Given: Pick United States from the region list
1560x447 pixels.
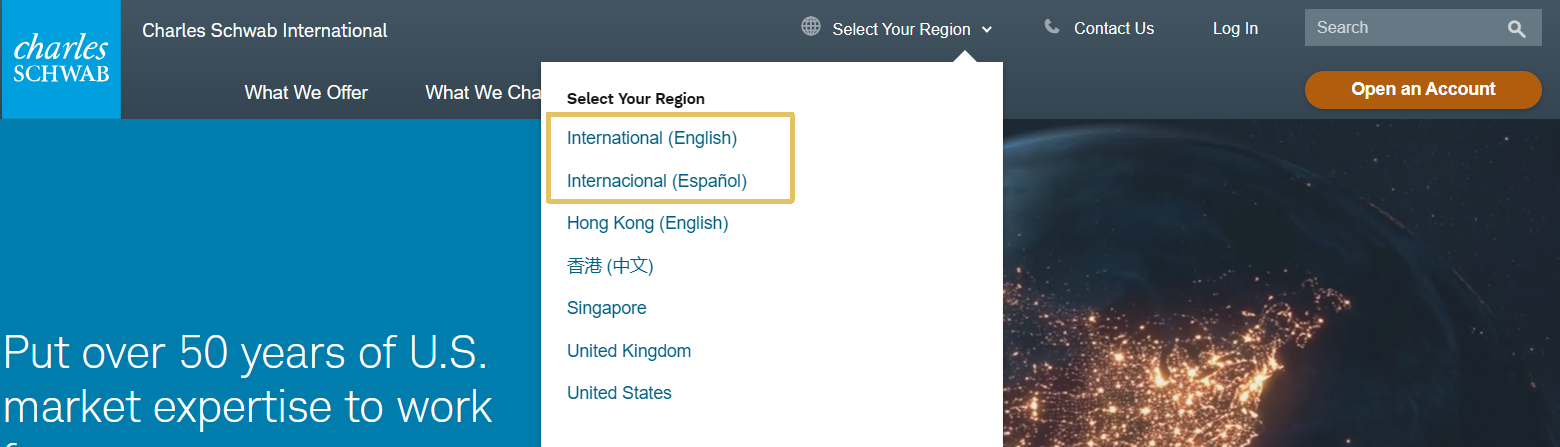Looking at the screenshot, I should pyautogui.click(x=619, y=393).
